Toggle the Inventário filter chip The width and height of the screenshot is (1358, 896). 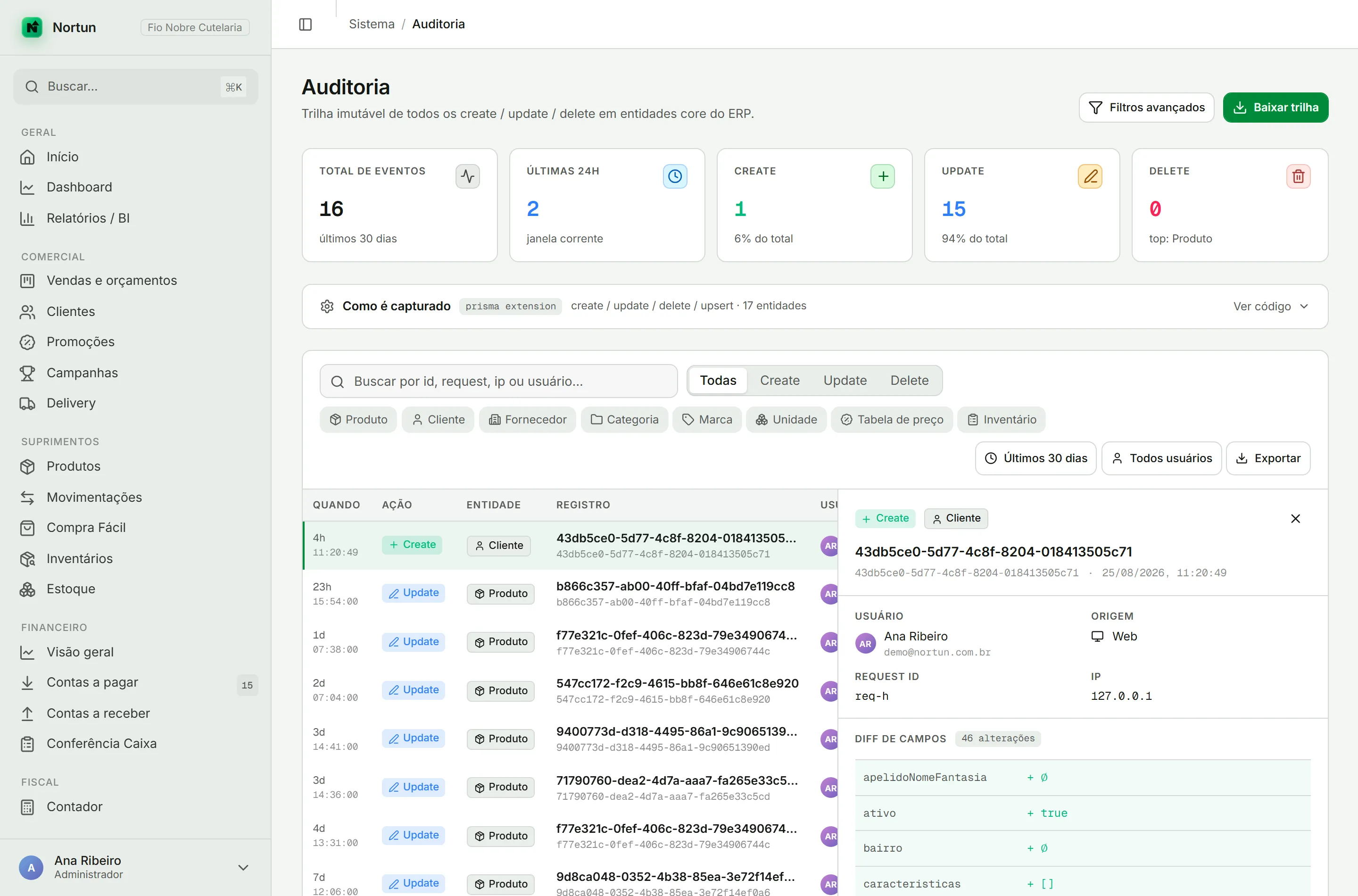tap(1002, 419)
